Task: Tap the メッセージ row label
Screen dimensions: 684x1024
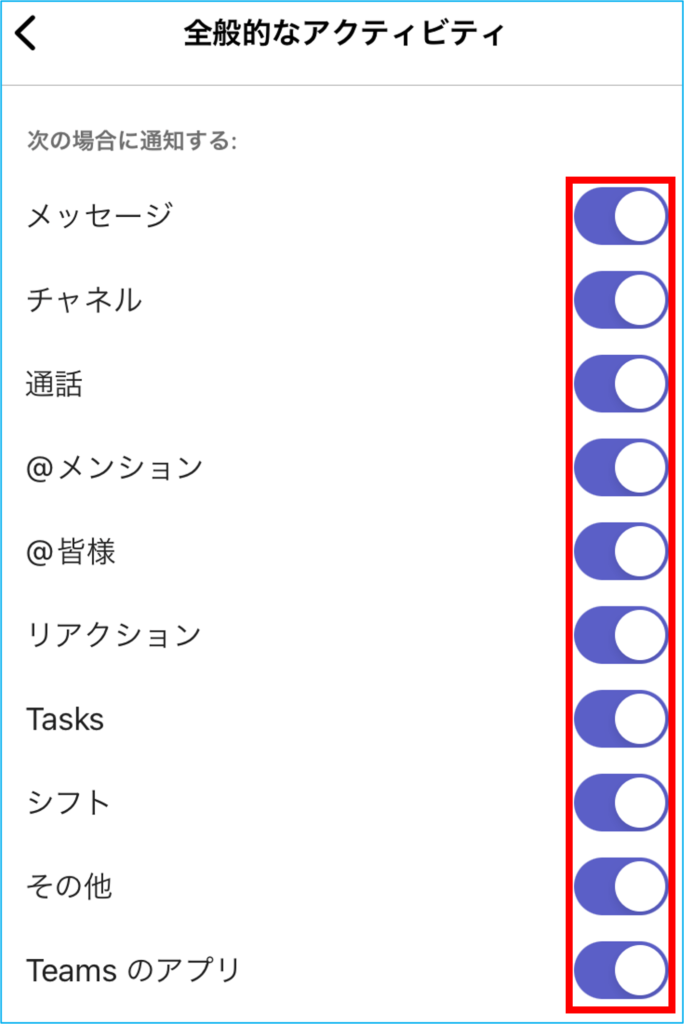Action: coord(99,216)
